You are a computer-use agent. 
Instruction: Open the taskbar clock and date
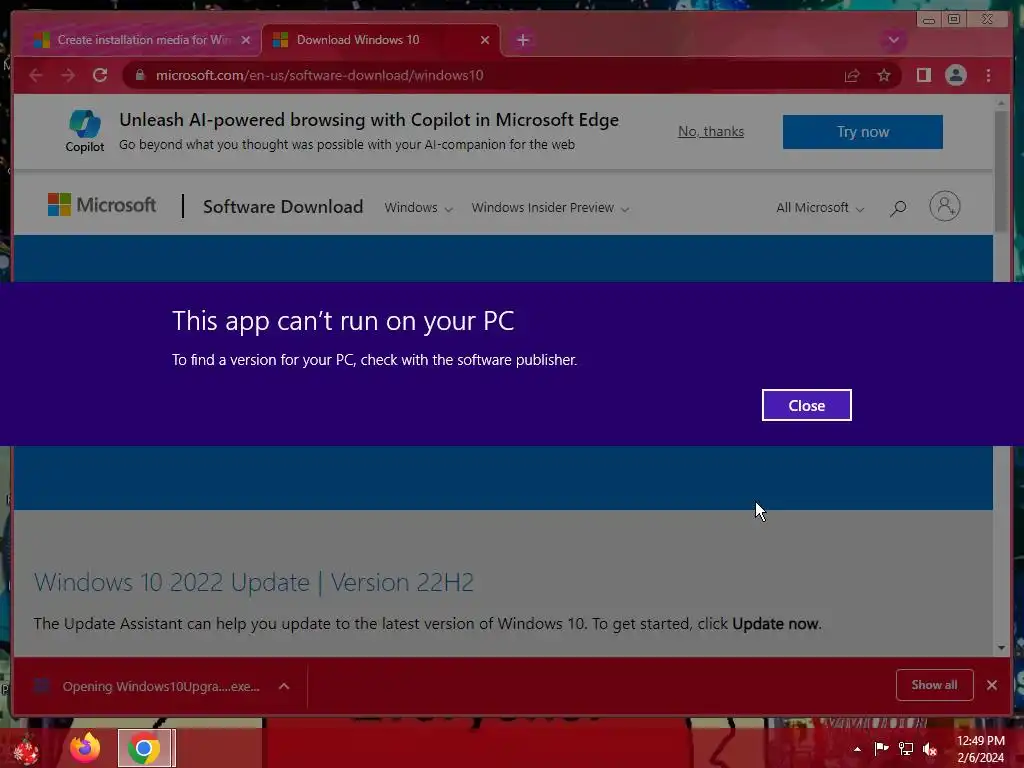point(980,748)
